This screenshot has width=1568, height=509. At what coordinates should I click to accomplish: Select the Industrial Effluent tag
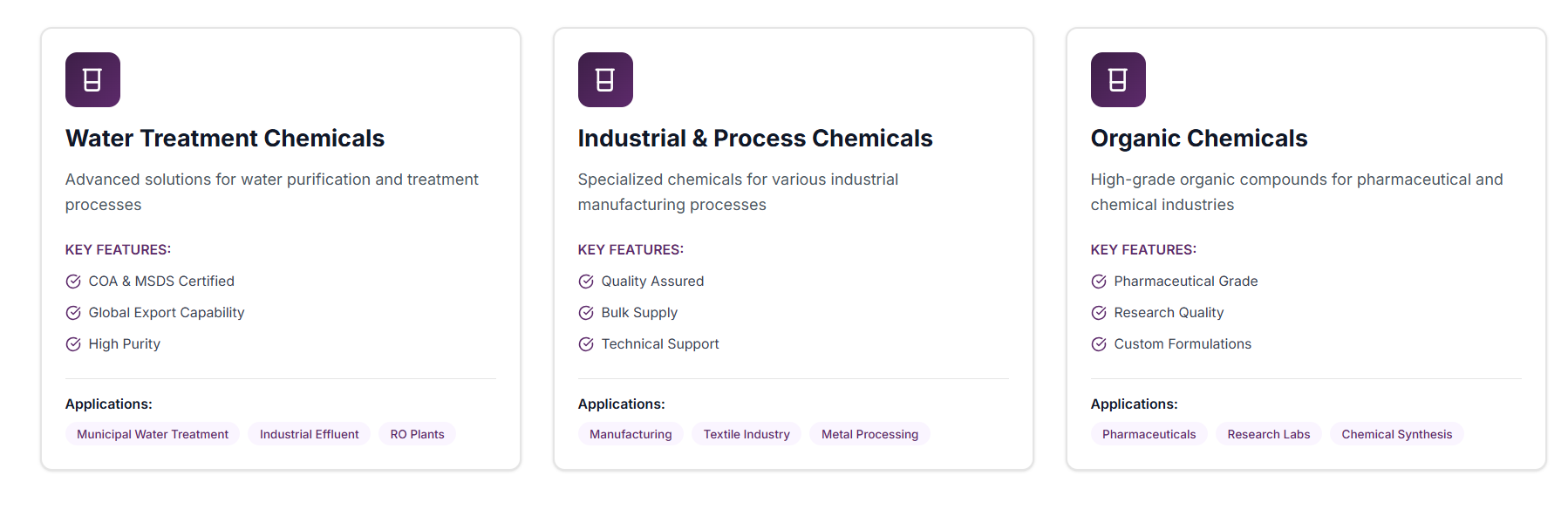click(x=309, y=434)
